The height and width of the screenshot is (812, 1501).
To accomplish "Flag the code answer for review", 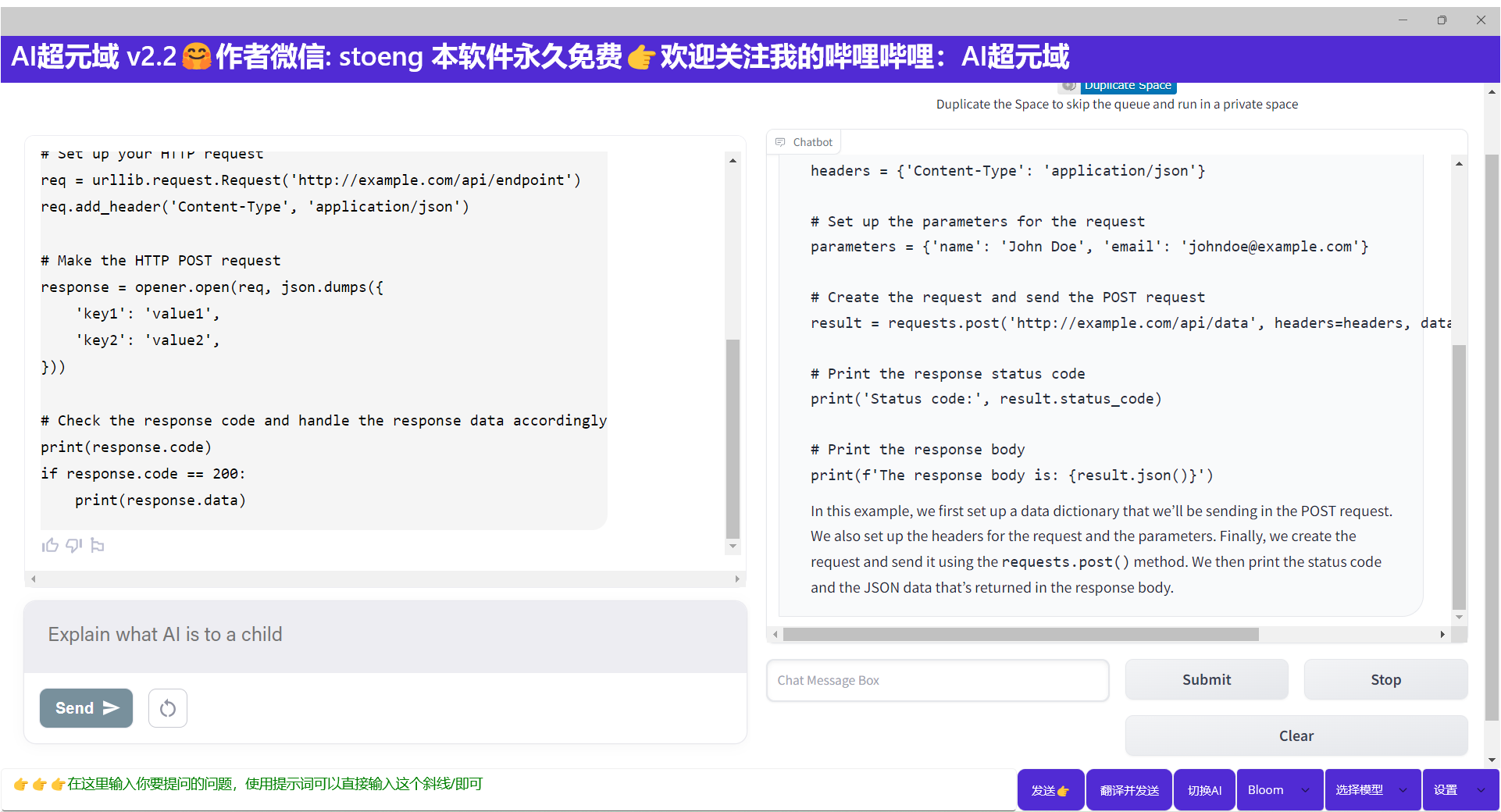I will 98,545.
